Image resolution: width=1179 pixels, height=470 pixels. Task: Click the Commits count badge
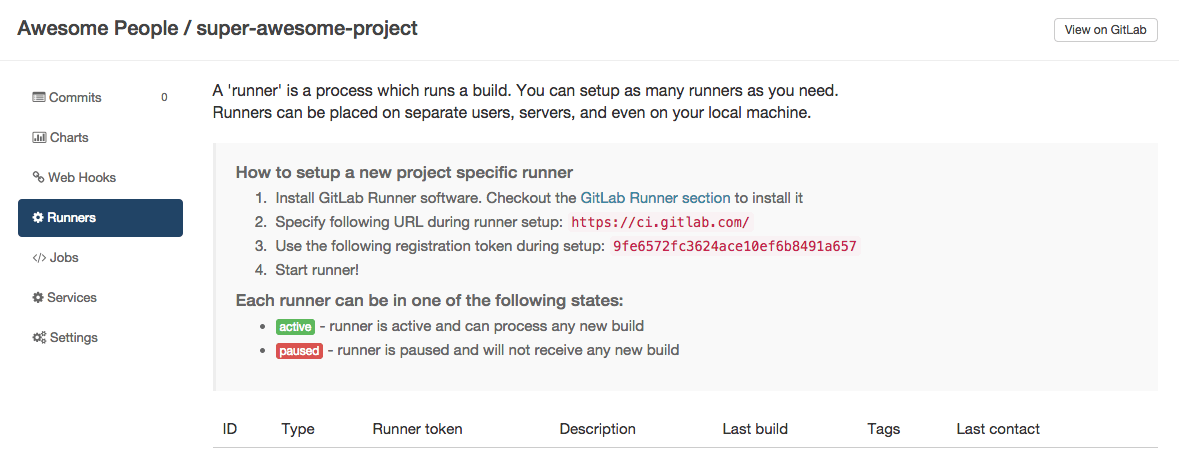164,98
